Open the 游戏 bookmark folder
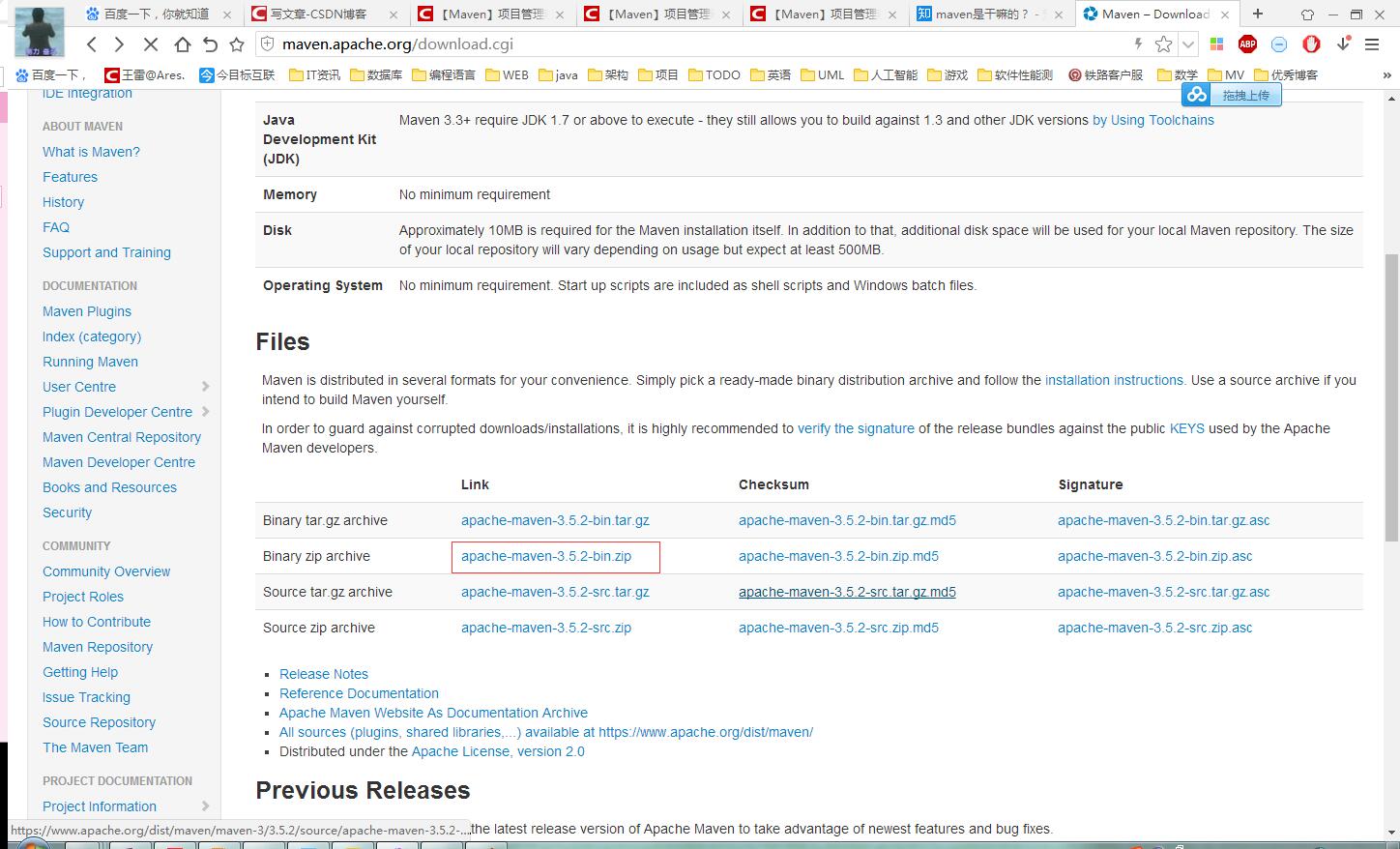 point(948,74)
